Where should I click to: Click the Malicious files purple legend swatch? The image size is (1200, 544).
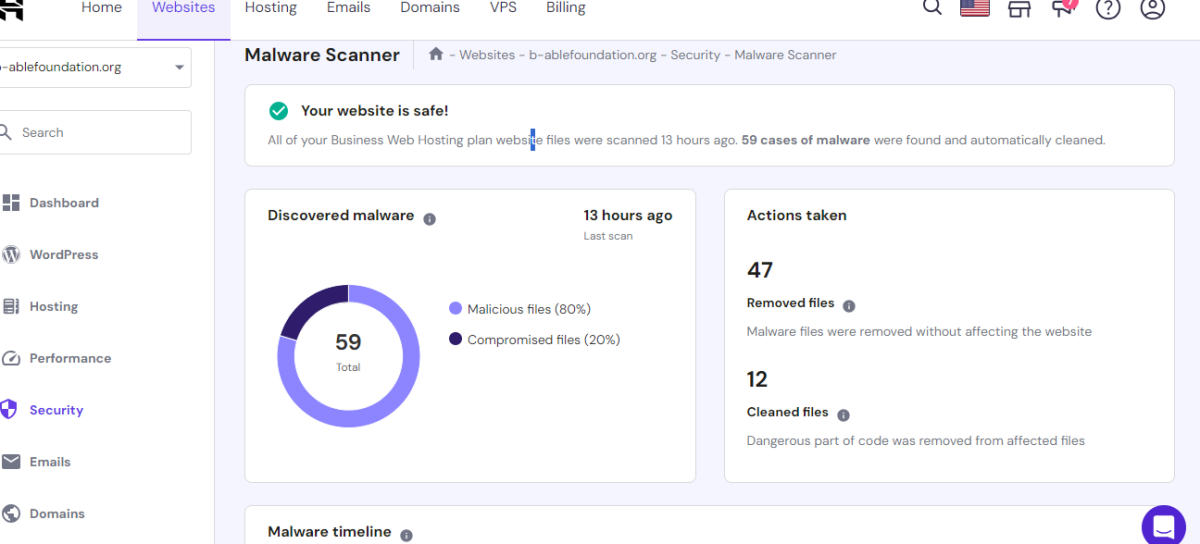456,309
